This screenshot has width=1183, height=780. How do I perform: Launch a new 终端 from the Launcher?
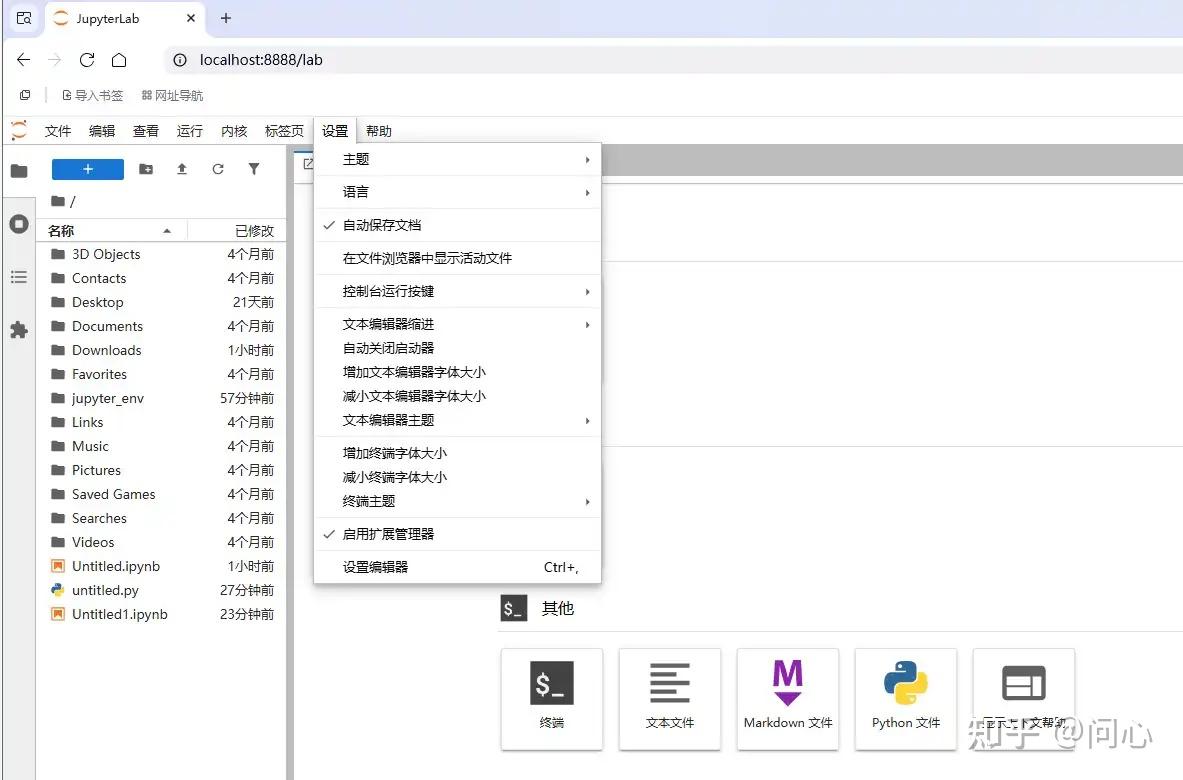pyautogui.click(x=551, y=699)
